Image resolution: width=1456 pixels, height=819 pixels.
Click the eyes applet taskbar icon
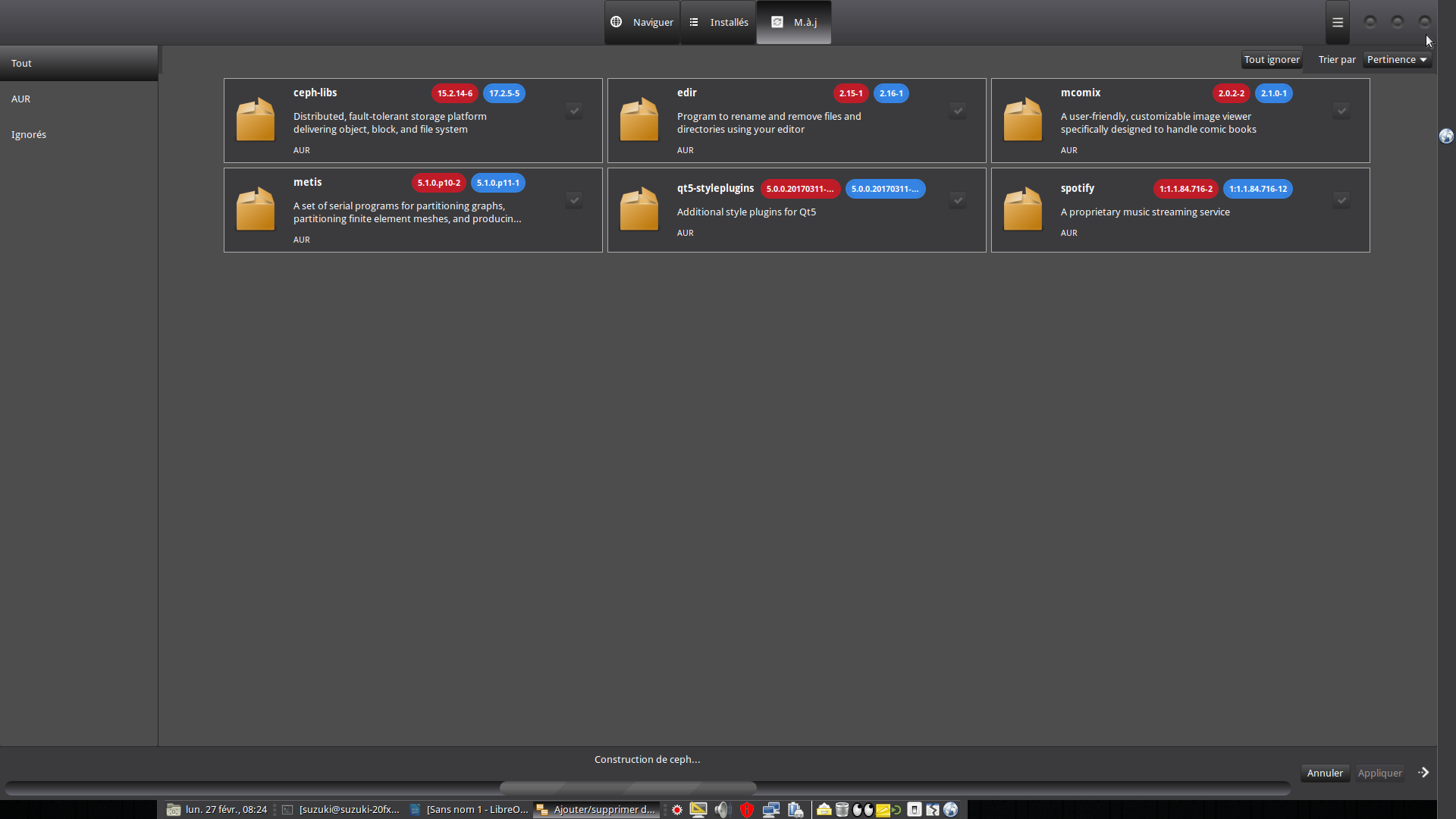[863, 810]
